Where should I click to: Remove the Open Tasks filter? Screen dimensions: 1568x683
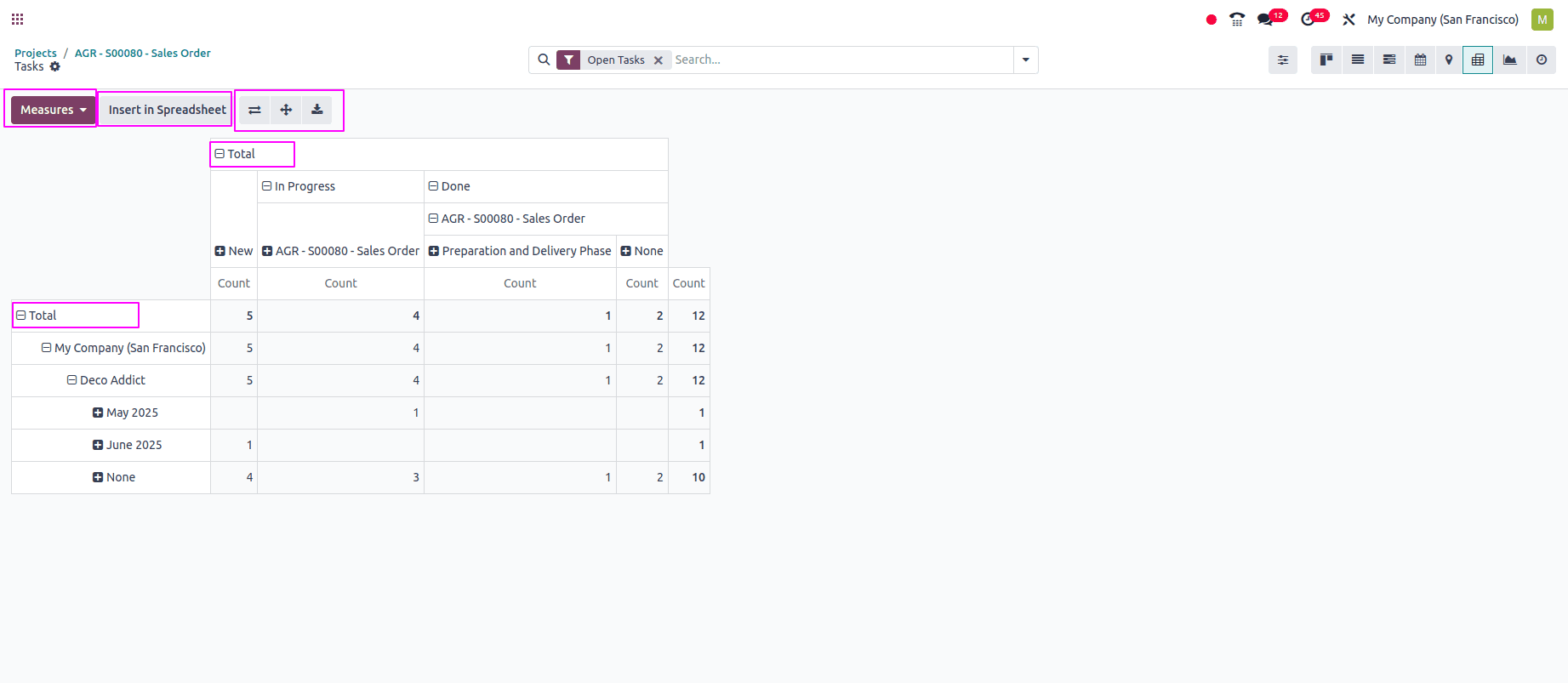click(658, 60)
